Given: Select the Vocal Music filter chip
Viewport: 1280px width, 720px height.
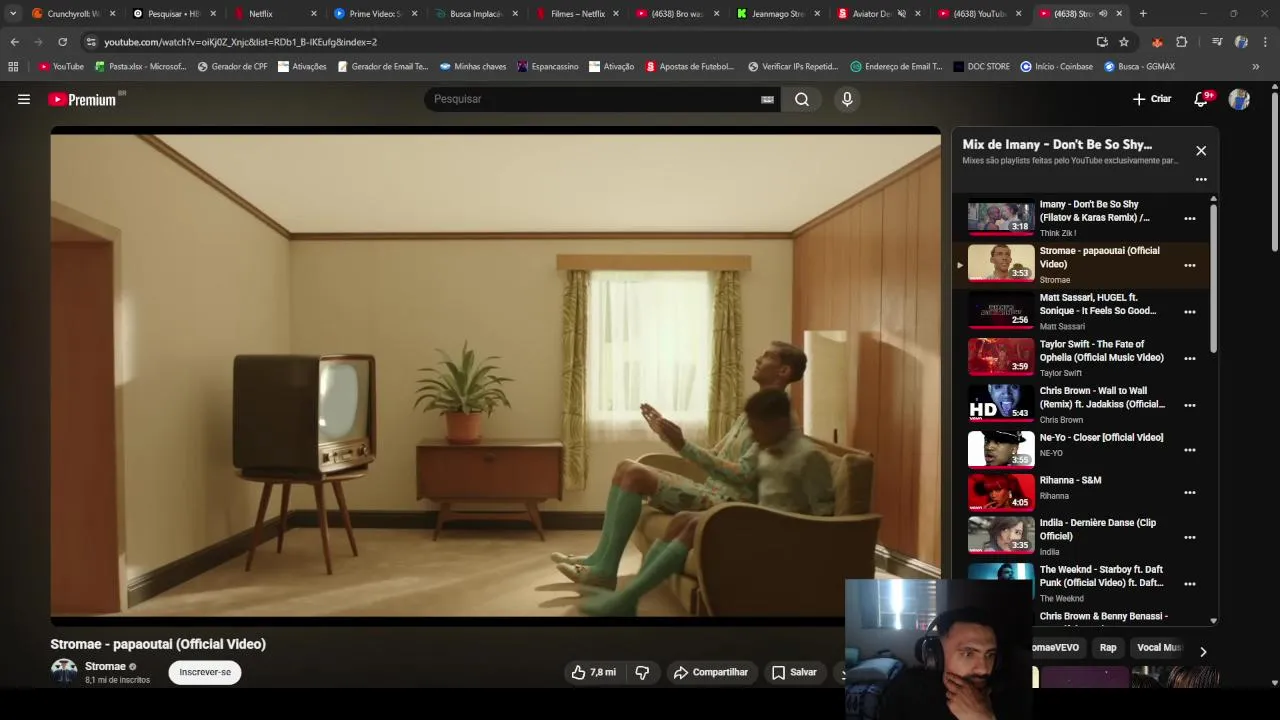Looking at the screenshot, I should click(x=1158, y=648).
